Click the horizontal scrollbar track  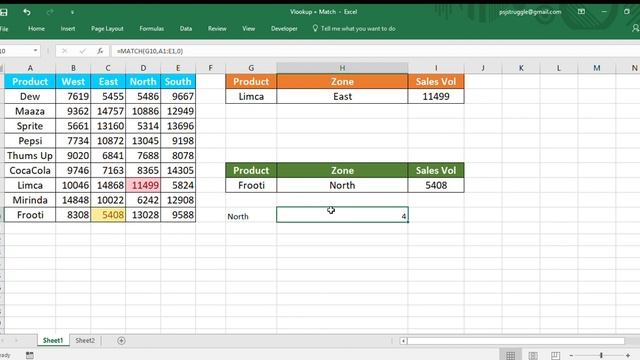(516, 341)
